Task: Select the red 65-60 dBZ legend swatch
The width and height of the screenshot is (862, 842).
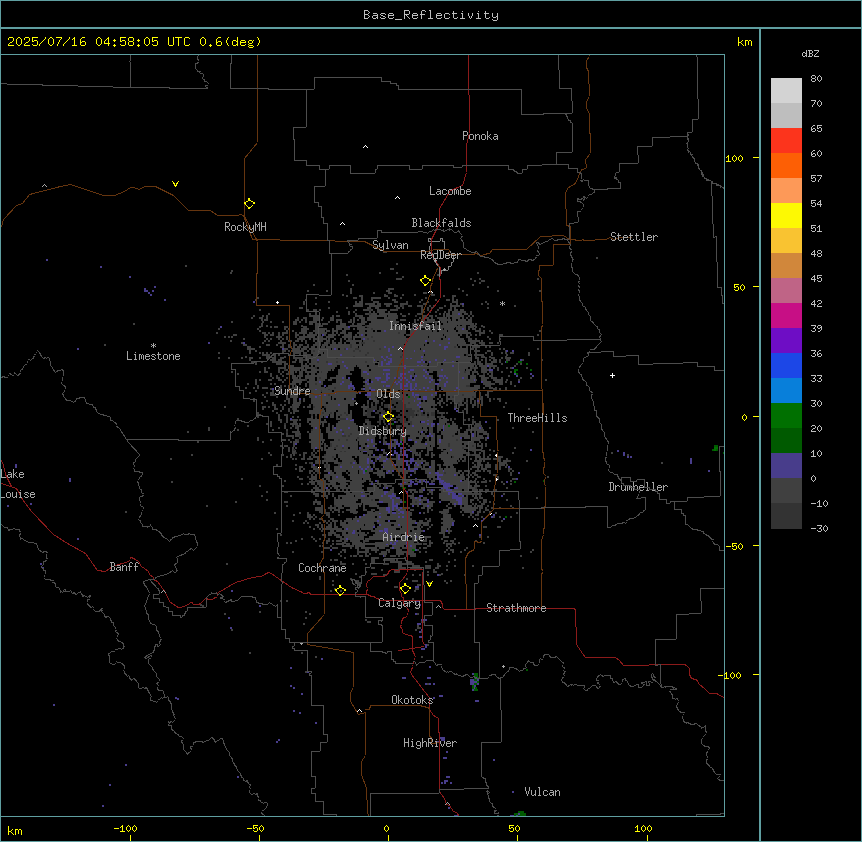Action: [786, 140]
